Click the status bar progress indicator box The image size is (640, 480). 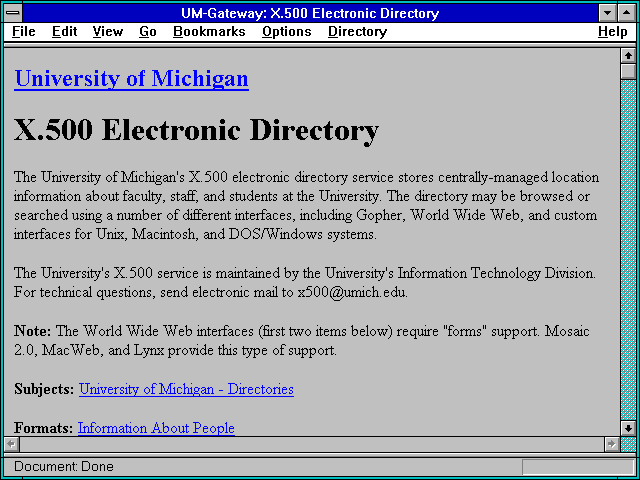point(578,467)
